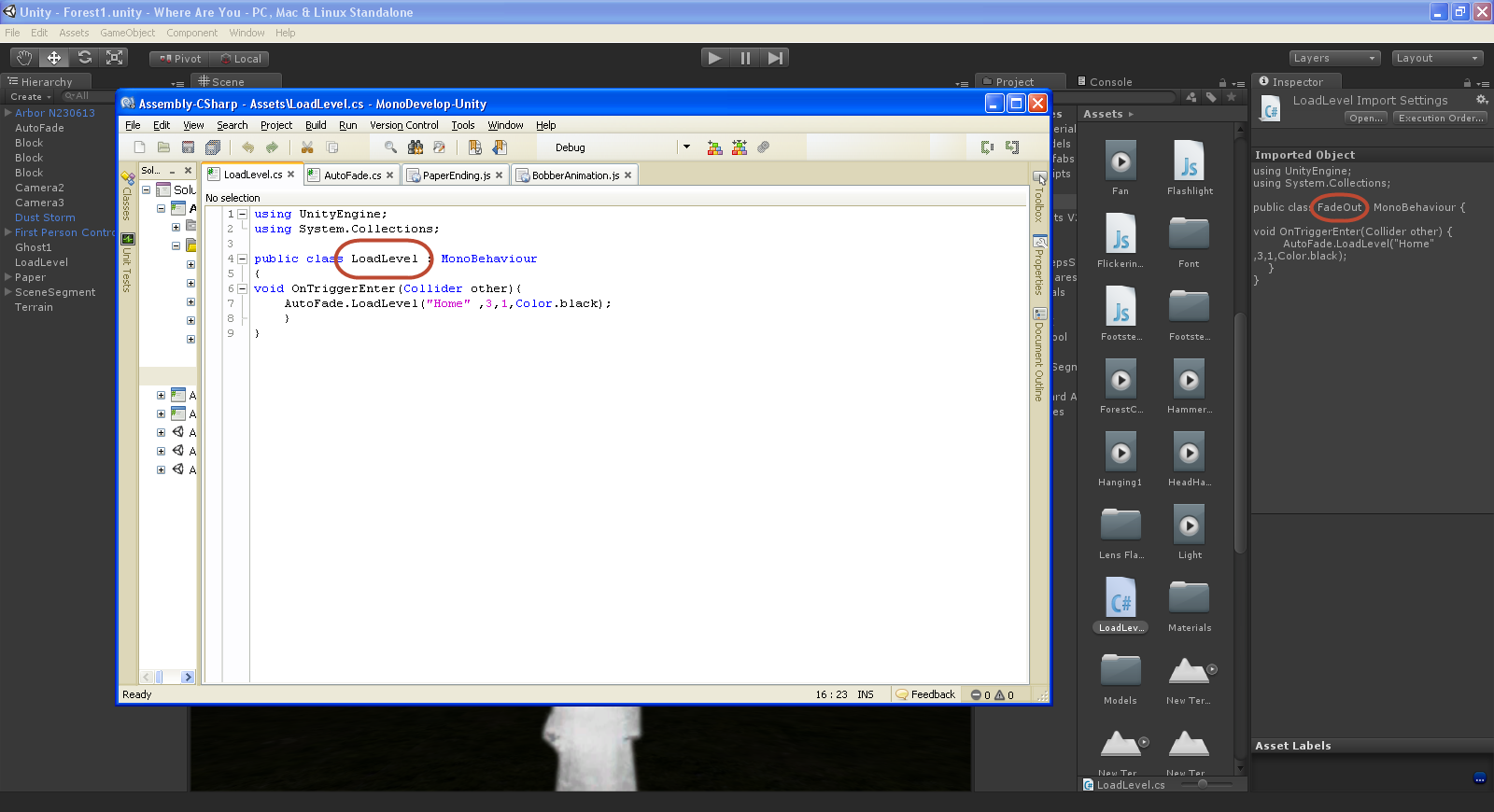Select the Models folder in Assets
Screen dimensions: 1494x812
coord(1120,670)
